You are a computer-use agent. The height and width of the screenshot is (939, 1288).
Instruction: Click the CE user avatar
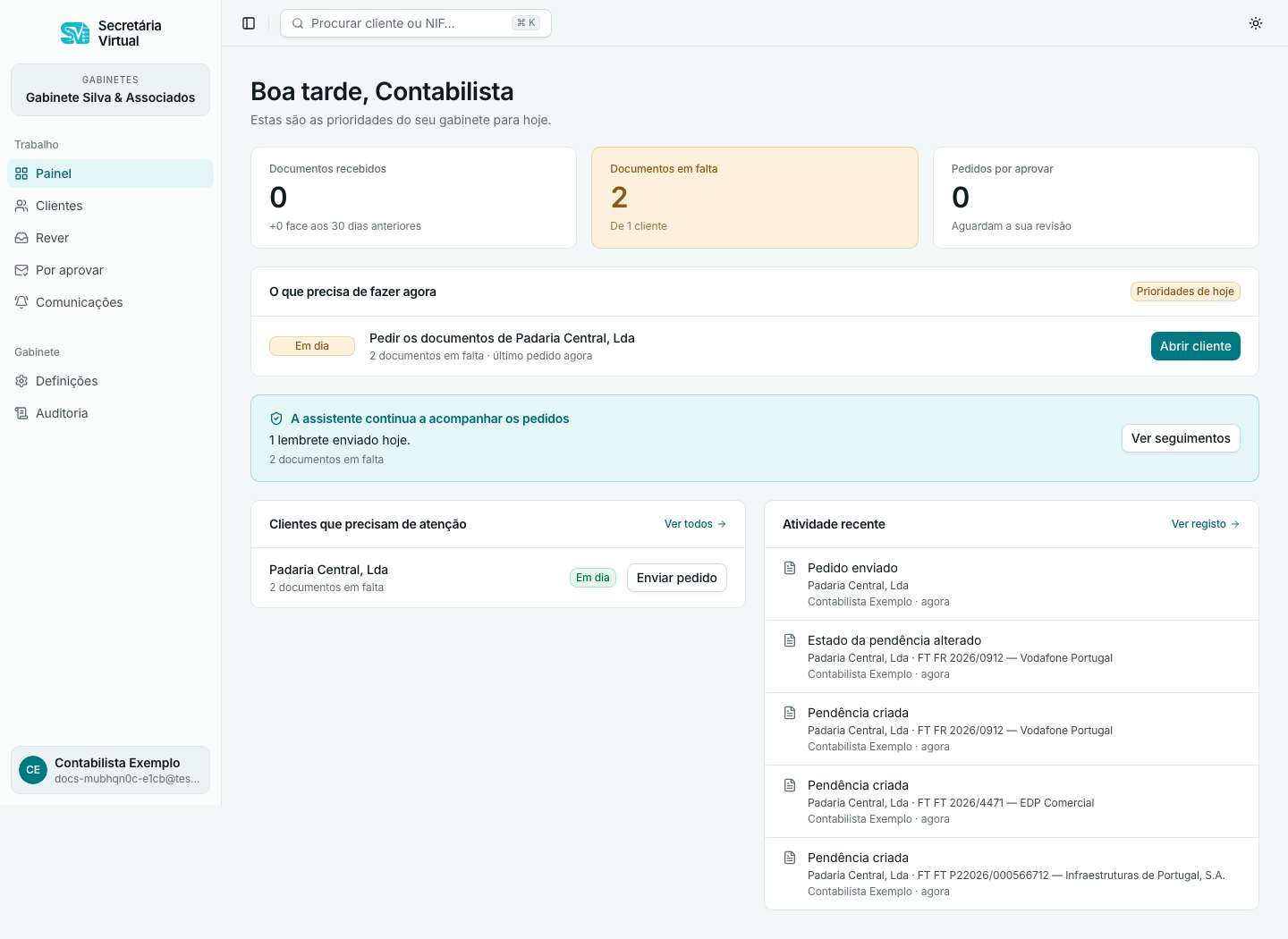[x=33, y=770]
